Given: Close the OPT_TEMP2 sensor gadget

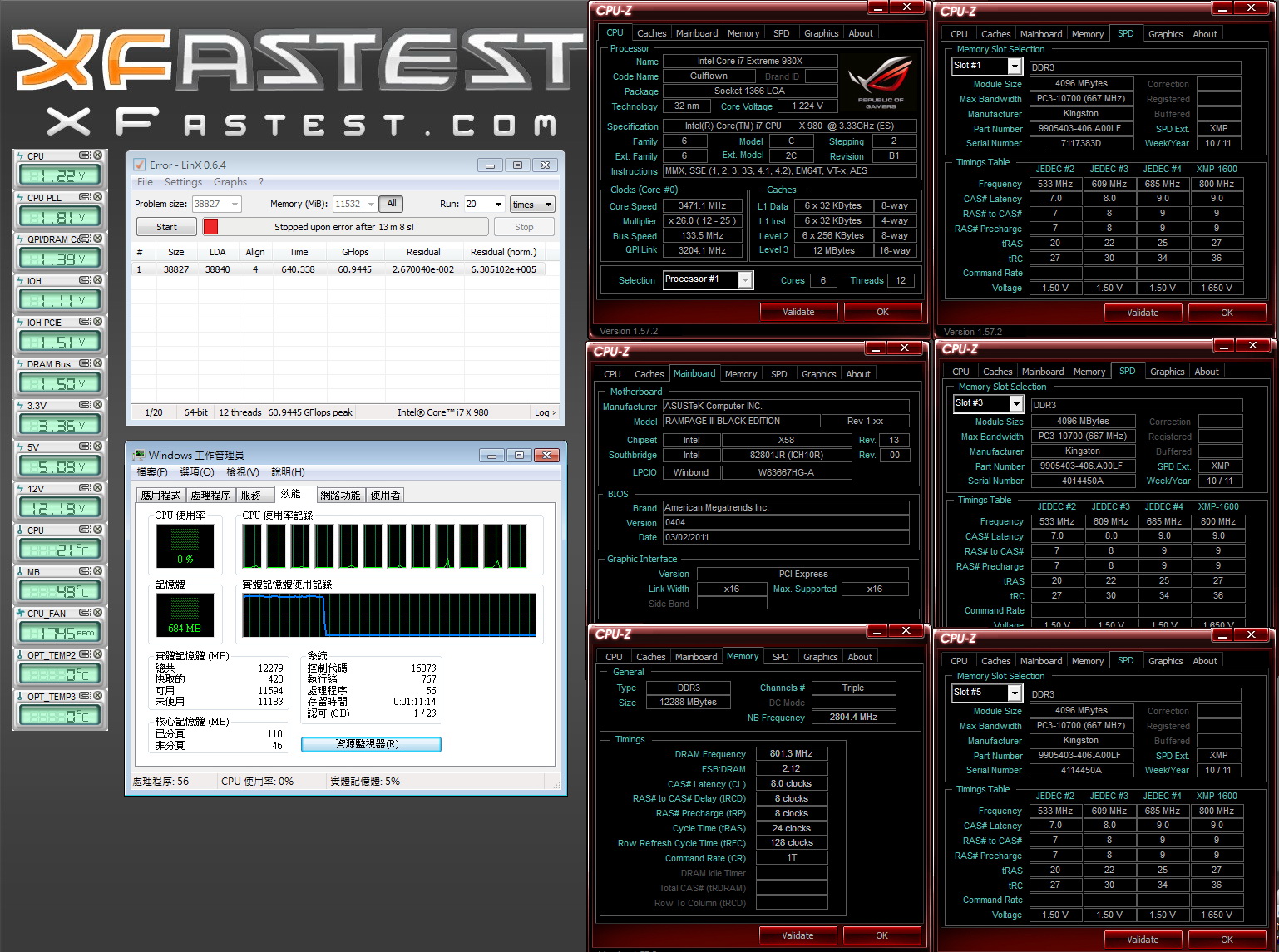Looking at the screenshot, I should (x=97, y=654).
